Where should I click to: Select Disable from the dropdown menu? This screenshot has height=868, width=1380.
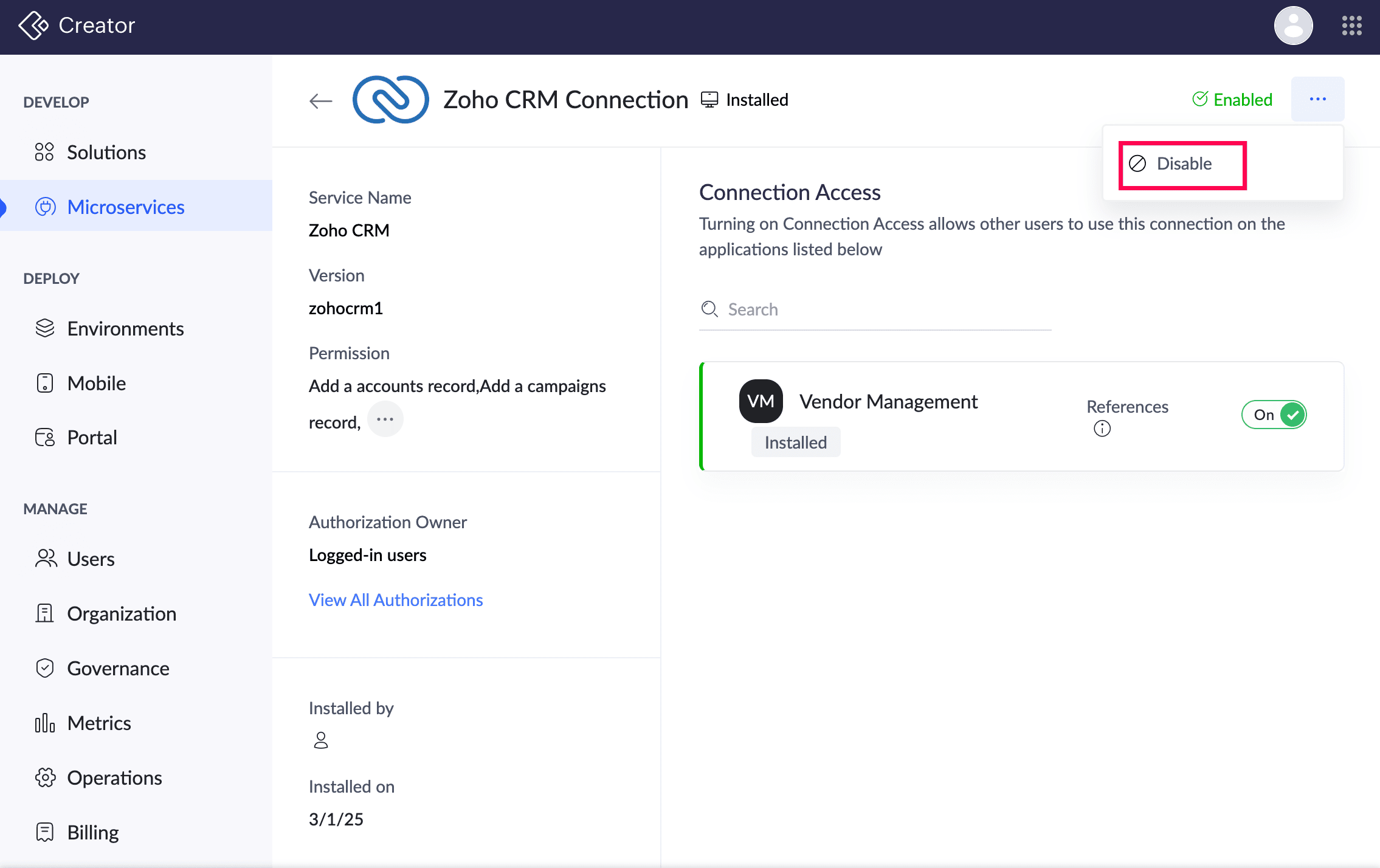(x=1182, y=164)
